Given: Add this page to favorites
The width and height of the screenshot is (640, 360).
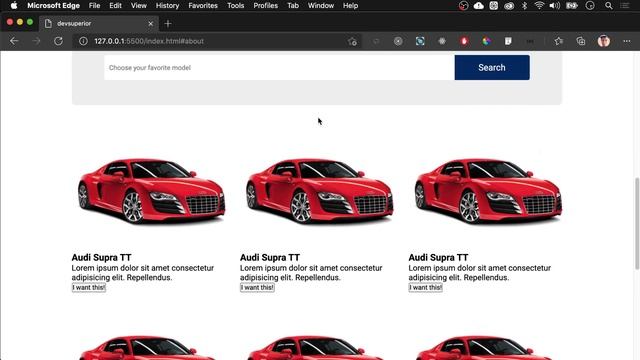Looking at the screenshot, I should 353,41.
